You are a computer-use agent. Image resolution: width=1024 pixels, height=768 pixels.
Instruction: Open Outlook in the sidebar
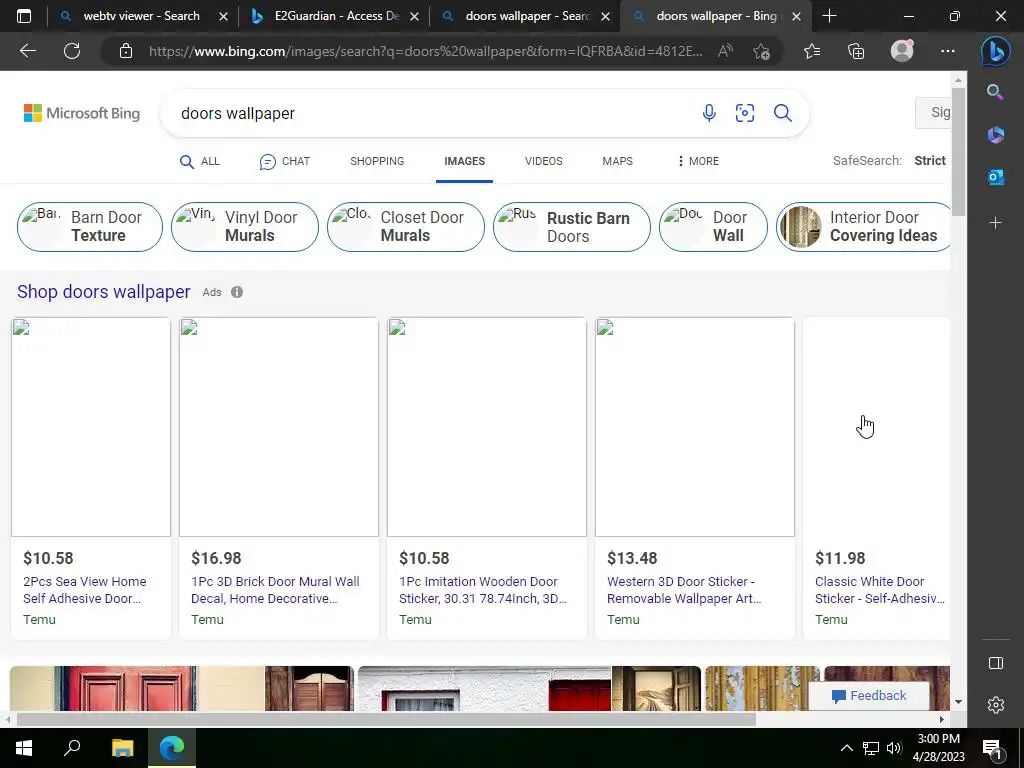pyautogui.click(x=995, y=176)
